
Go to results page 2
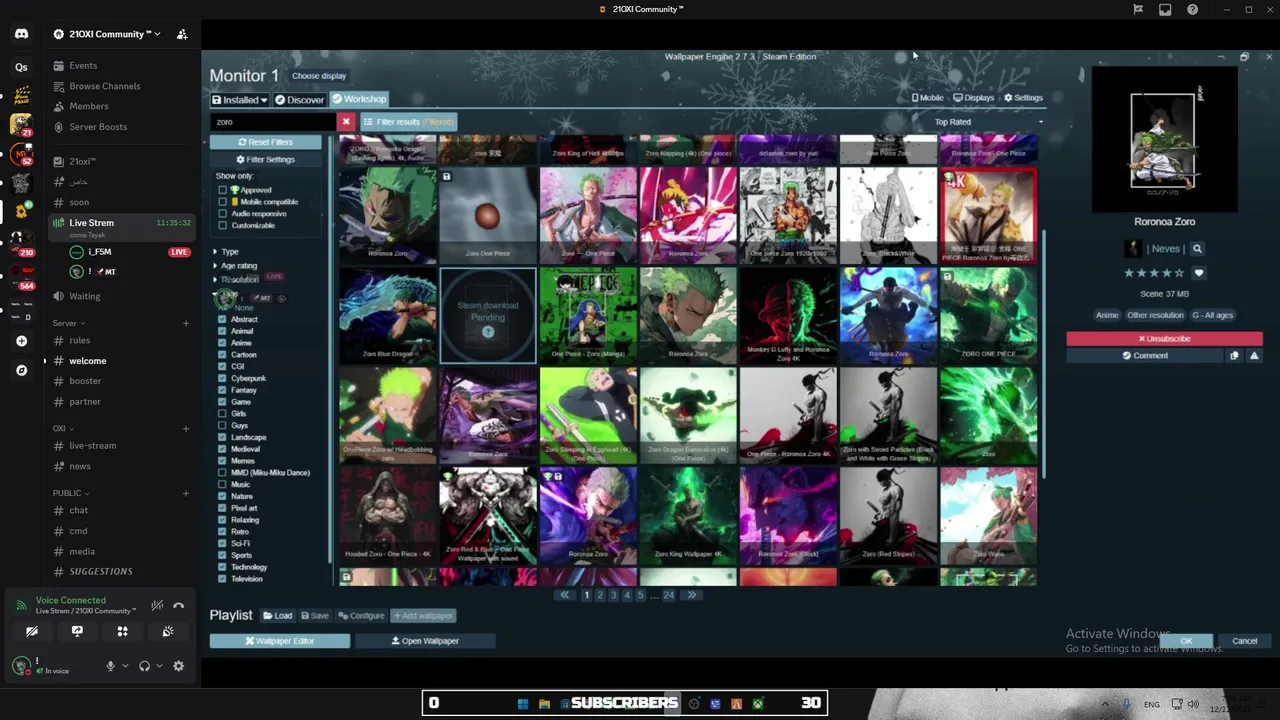pyautogui.click(x=600, y=595)
